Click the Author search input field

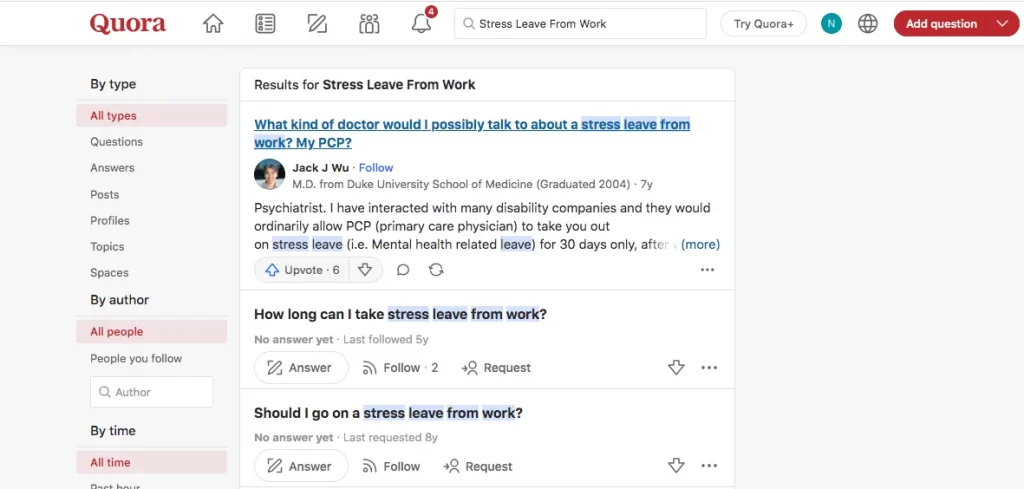coord(152,392)
